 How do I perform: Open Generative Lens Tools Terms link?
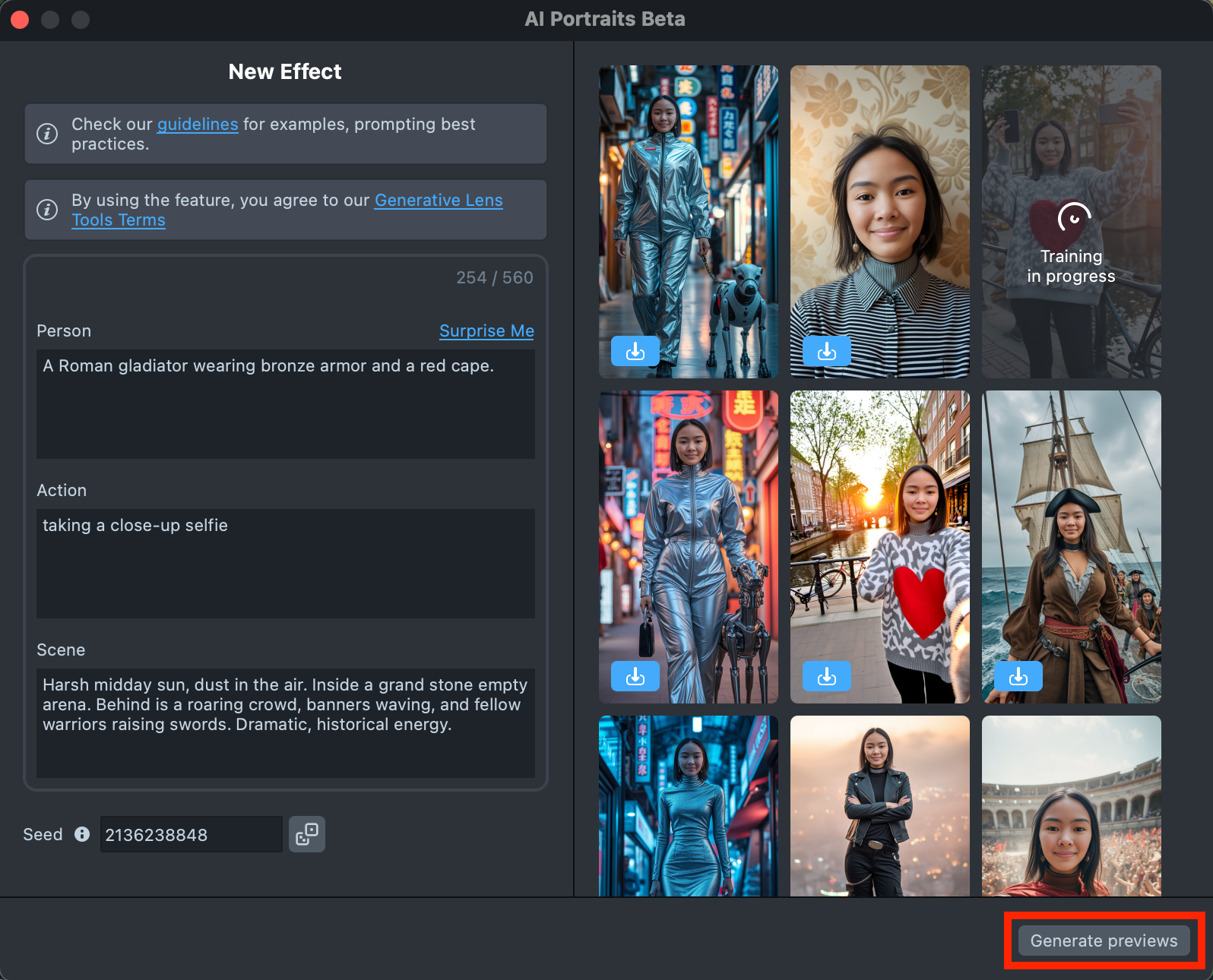(x=438, y=201)
